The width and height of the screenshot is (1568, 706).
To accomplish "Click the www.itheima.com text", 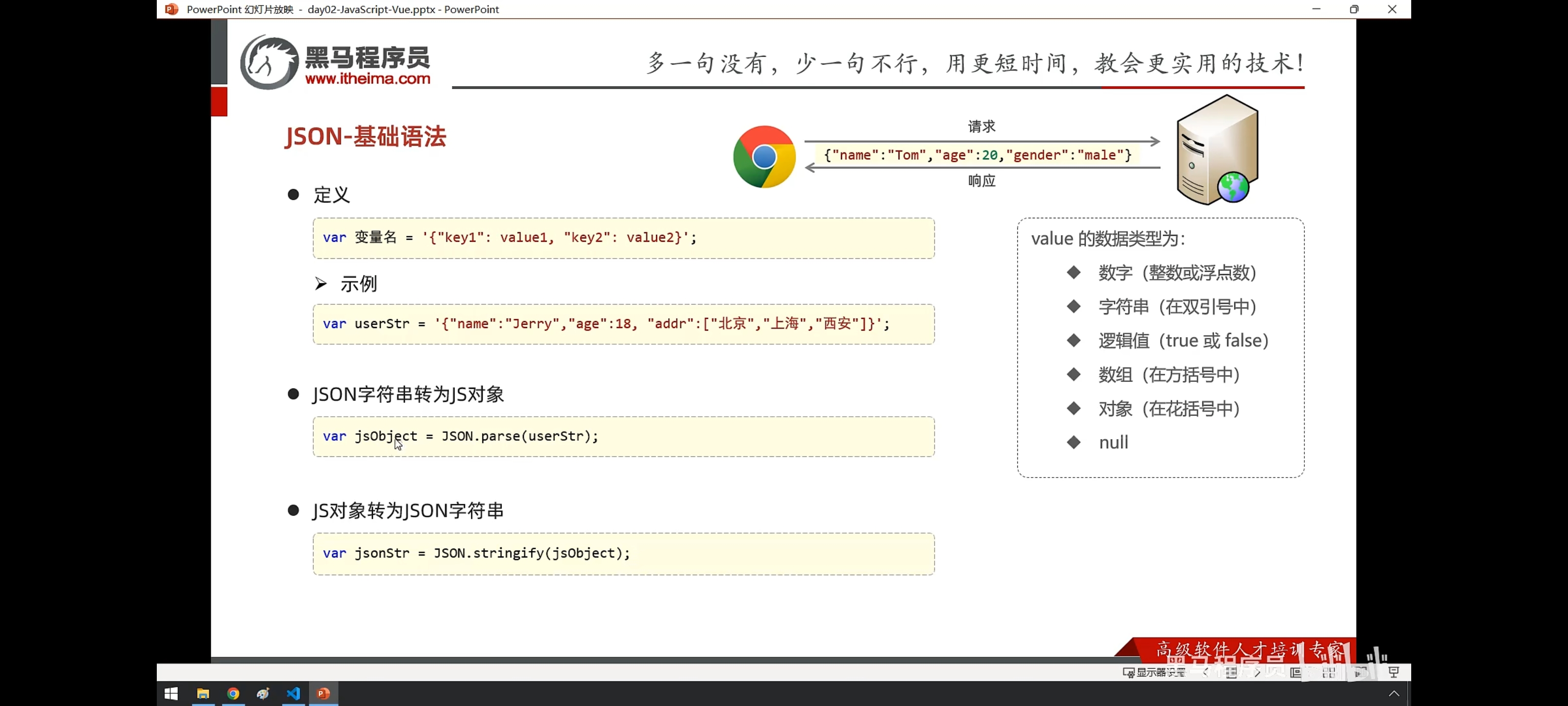I will [367, 78].
